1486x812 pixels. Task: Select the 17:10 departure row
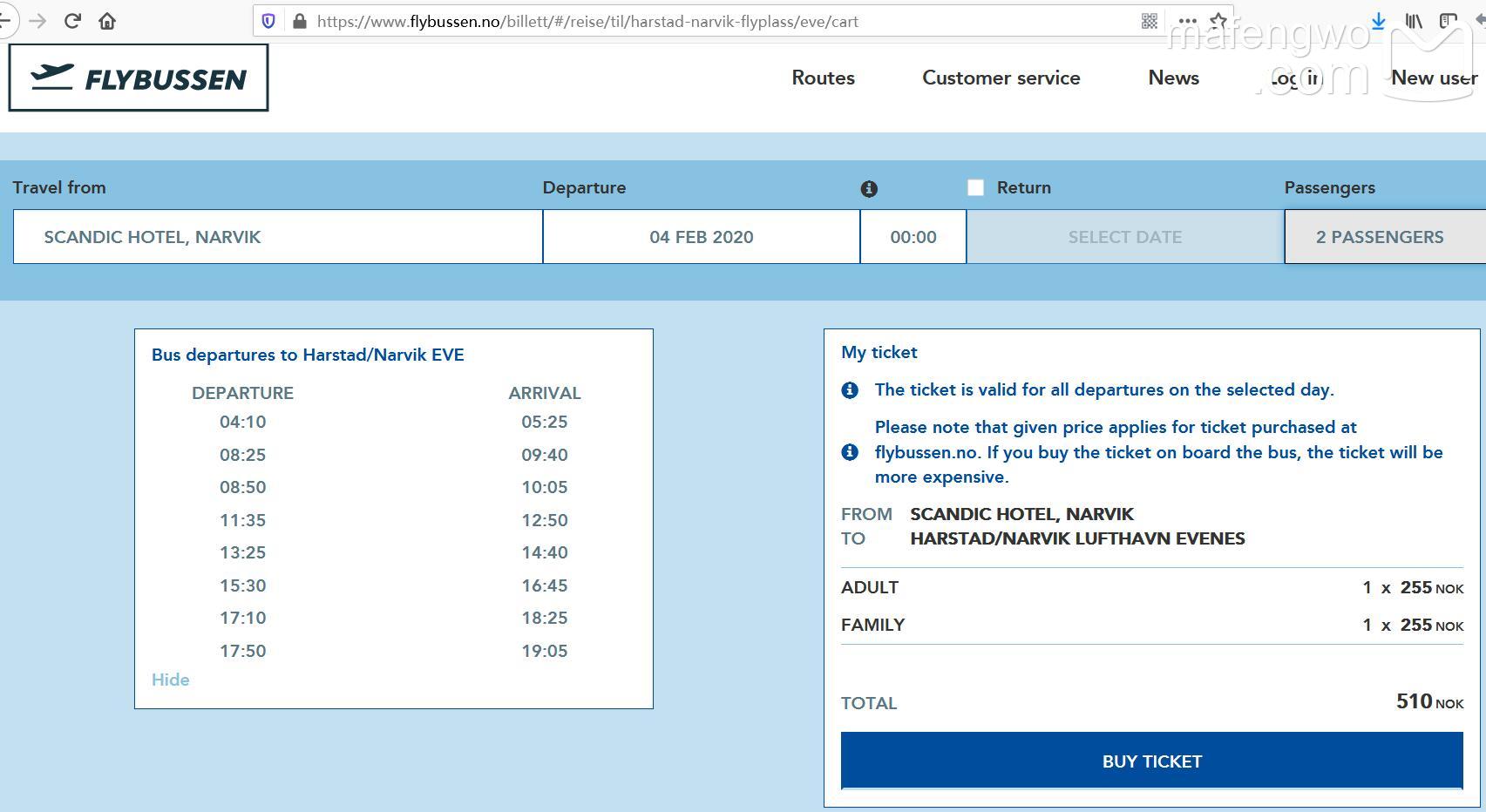click(393, 618)
